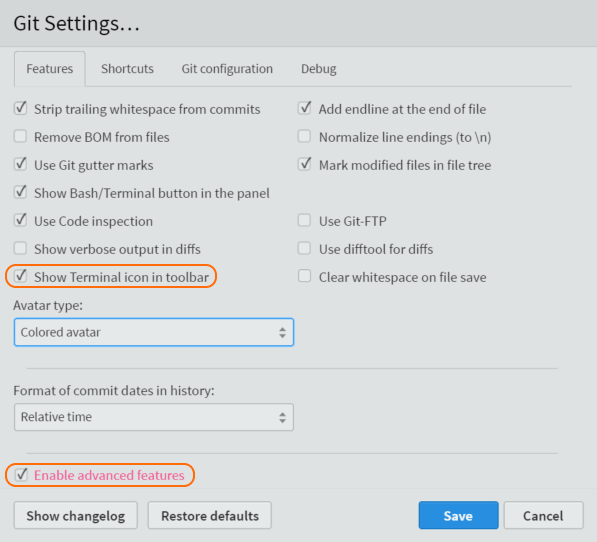Uncheck Strip trailing whitespace from commits
The image size is (597, 542).
tap(20, 108)
